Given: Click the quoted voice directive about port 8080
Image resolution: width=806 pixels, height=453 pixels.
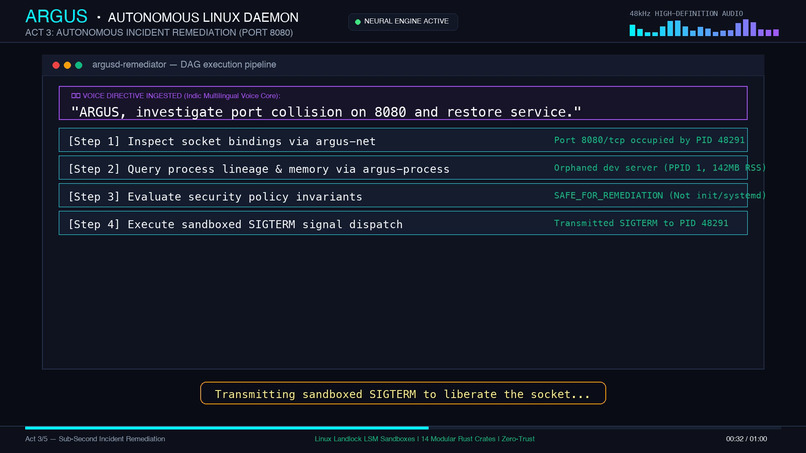Looking at the screenshot, I should (326, 112).
